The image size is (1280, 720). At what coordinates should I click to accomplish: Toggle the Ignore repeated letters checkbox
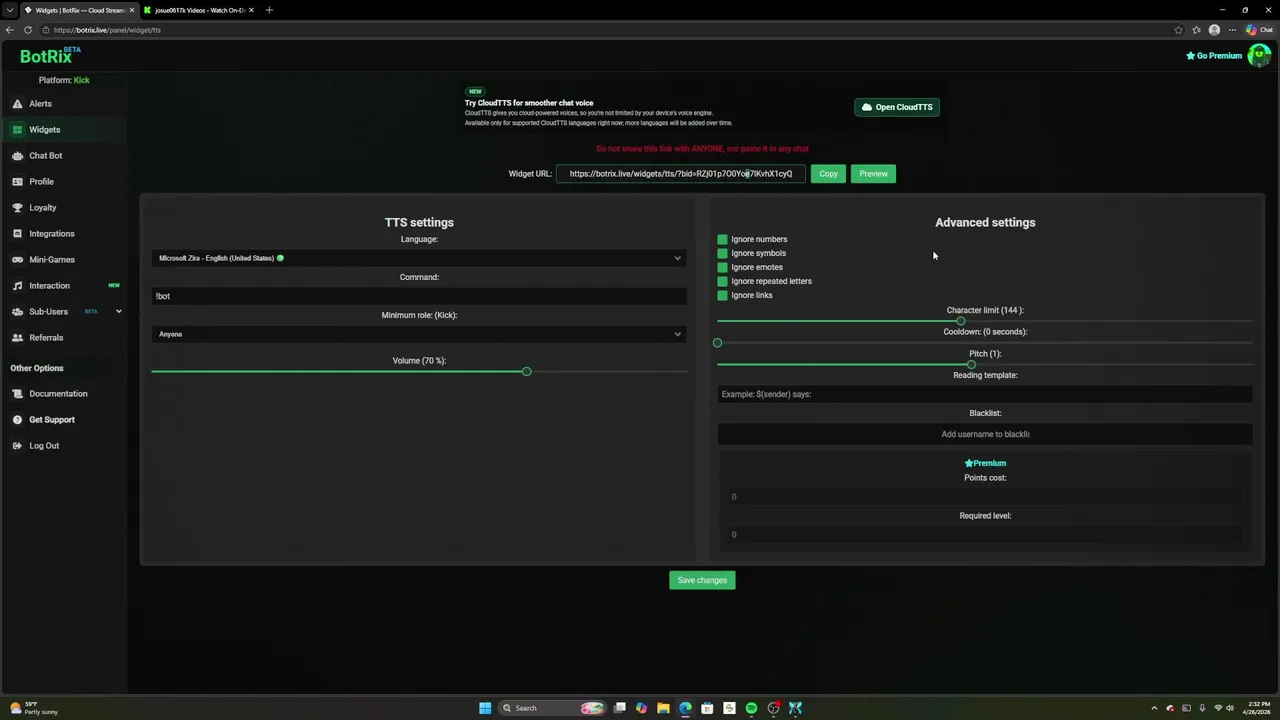[722, 281]
